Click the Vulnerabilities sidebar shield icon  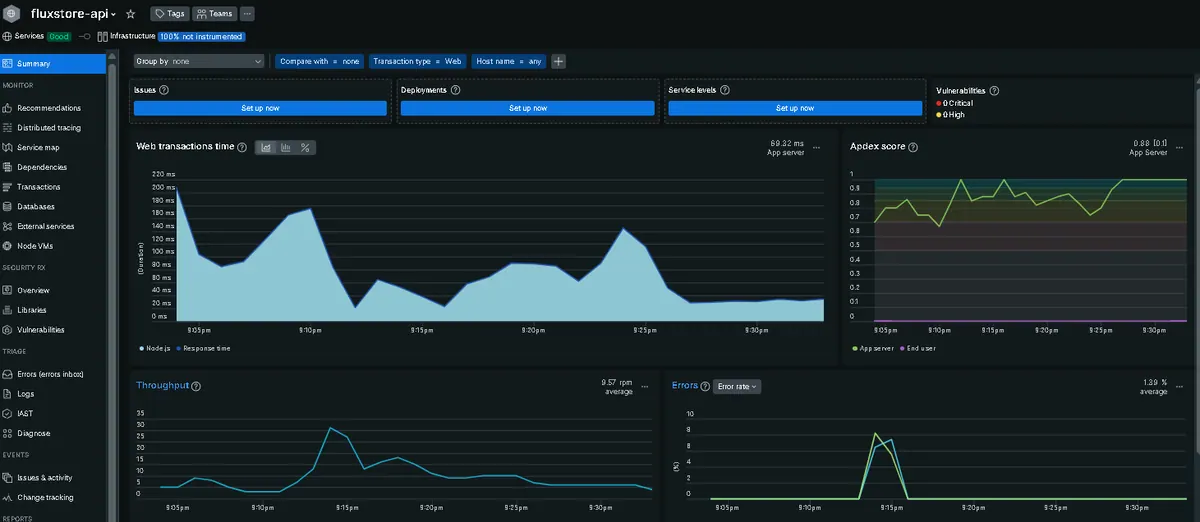[x=8, y=330]
